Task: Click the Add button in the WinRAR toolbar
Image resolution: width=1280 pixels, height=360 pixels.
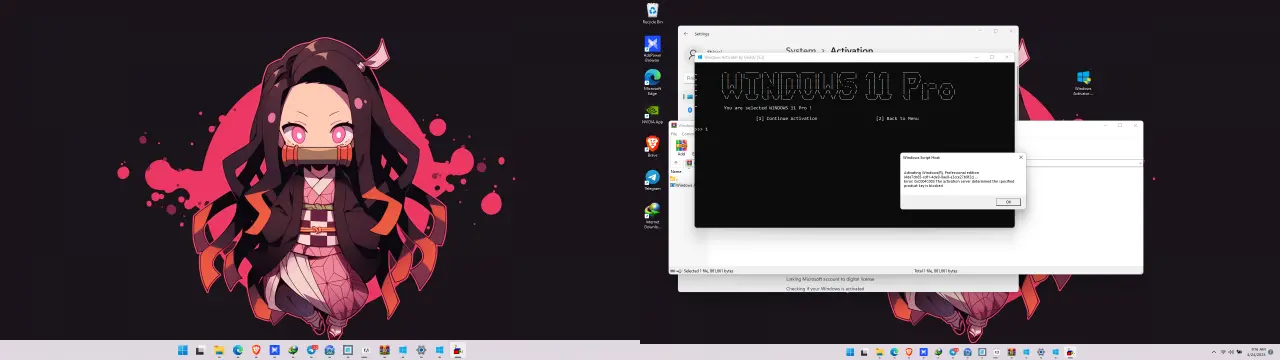Action: [x=681, y=148]
